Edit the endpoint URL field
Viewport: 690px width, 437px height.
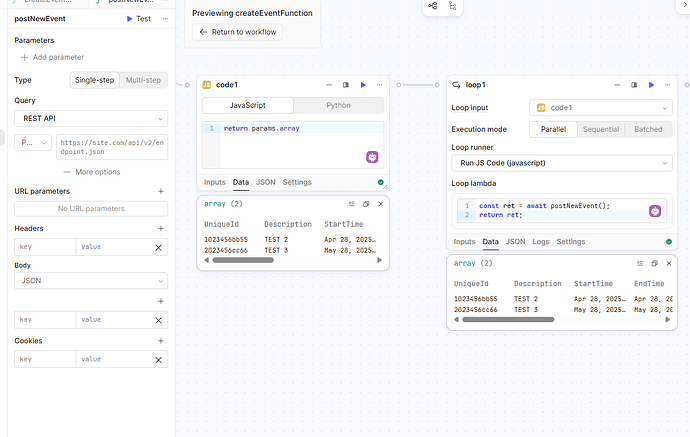[x=112, y=147]
